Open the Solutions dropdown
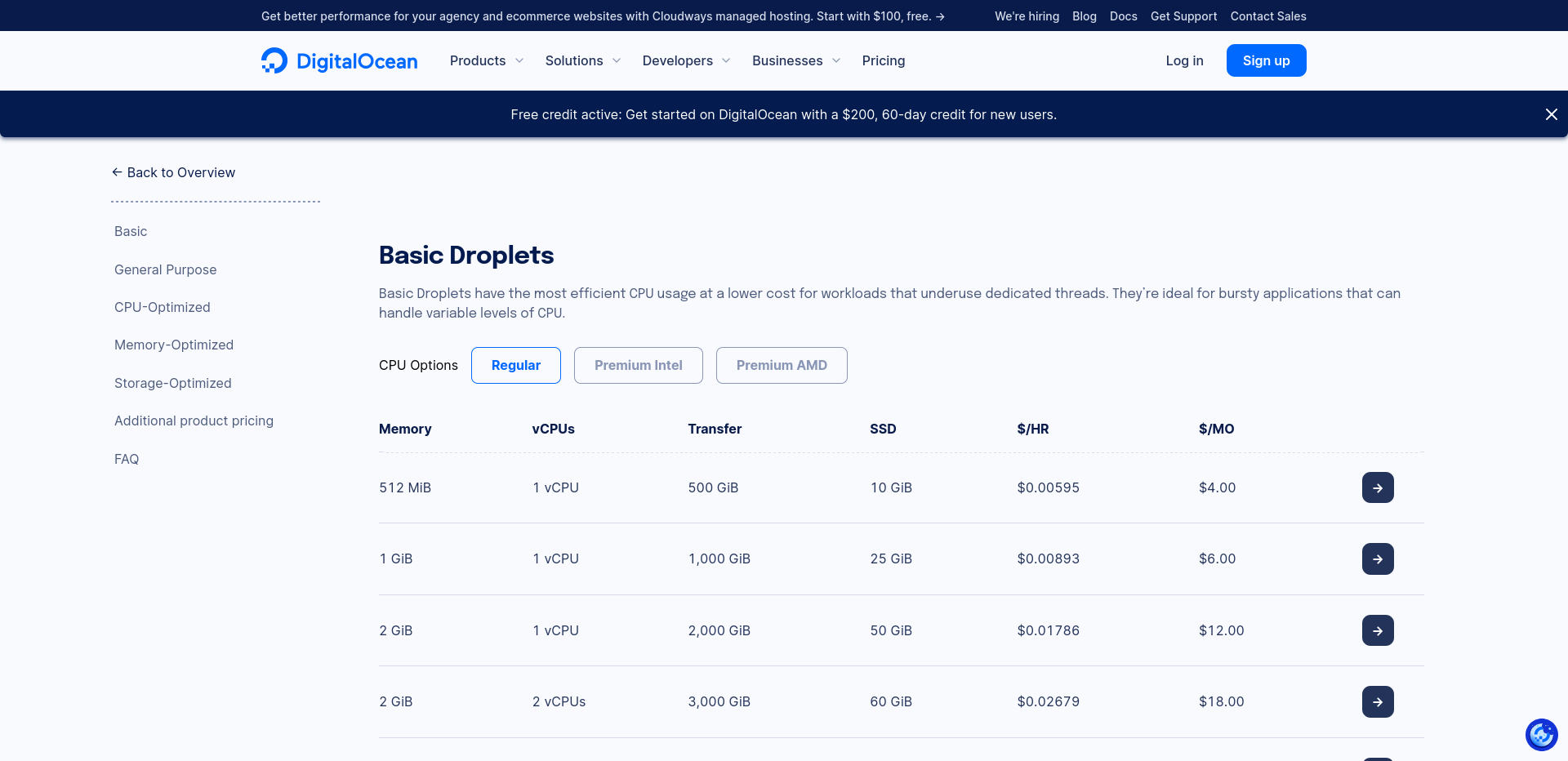1568x761 pixels. (581, 60)
